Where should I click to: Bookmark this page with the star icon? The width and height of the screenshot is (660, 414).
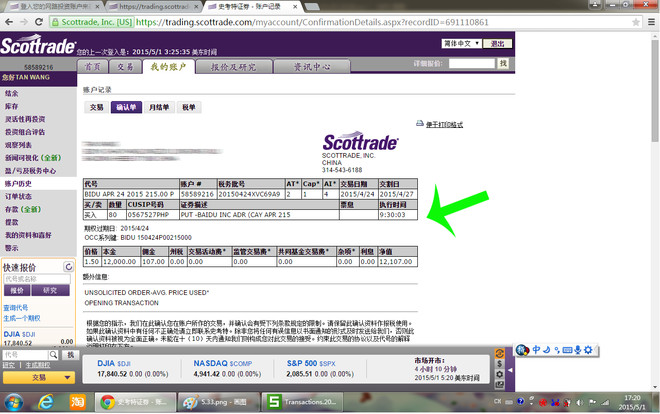coord(636,22)
